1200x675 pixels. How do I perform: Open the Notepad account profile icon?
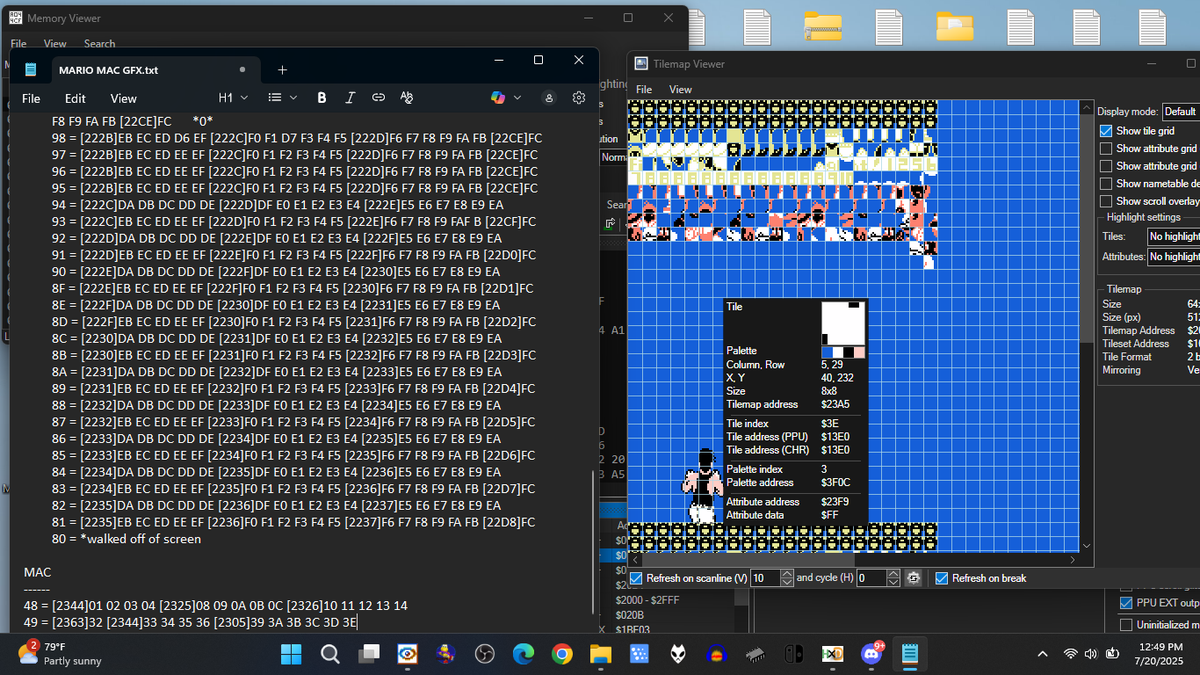pos(549,98)
